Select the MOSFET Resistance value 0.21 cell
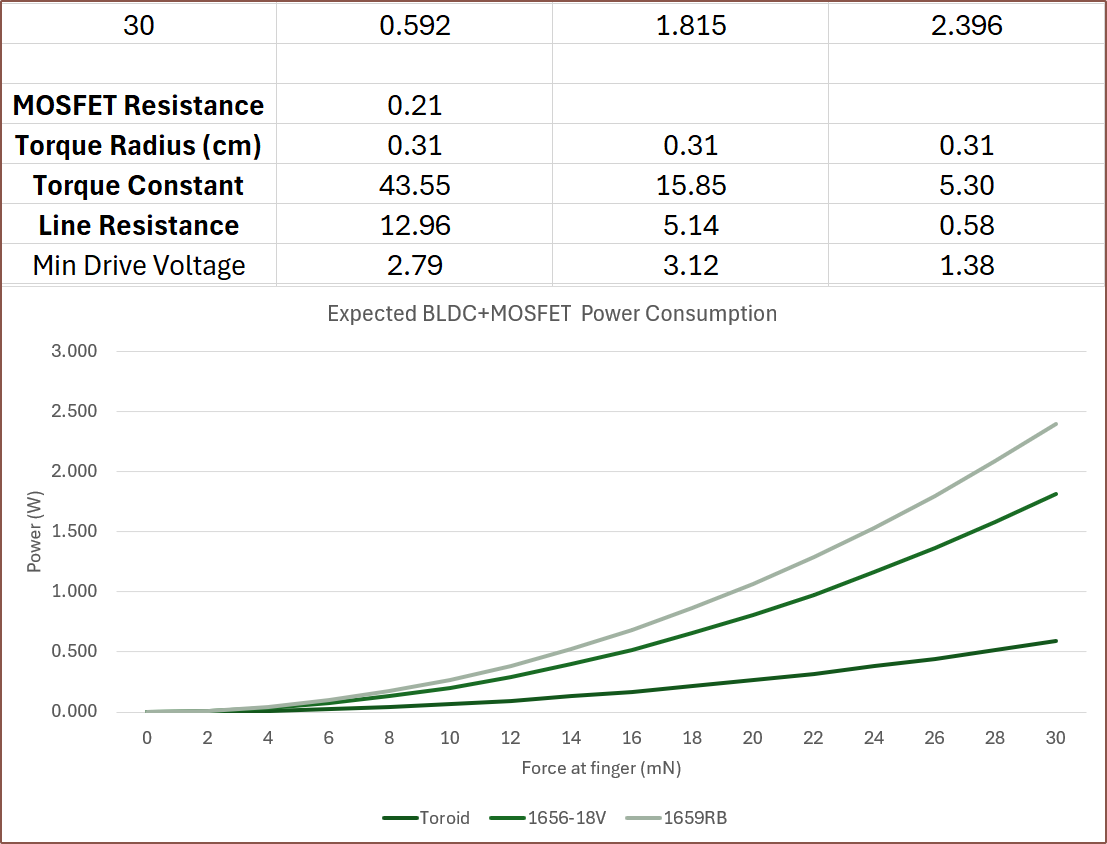 [x=414, y=105]
